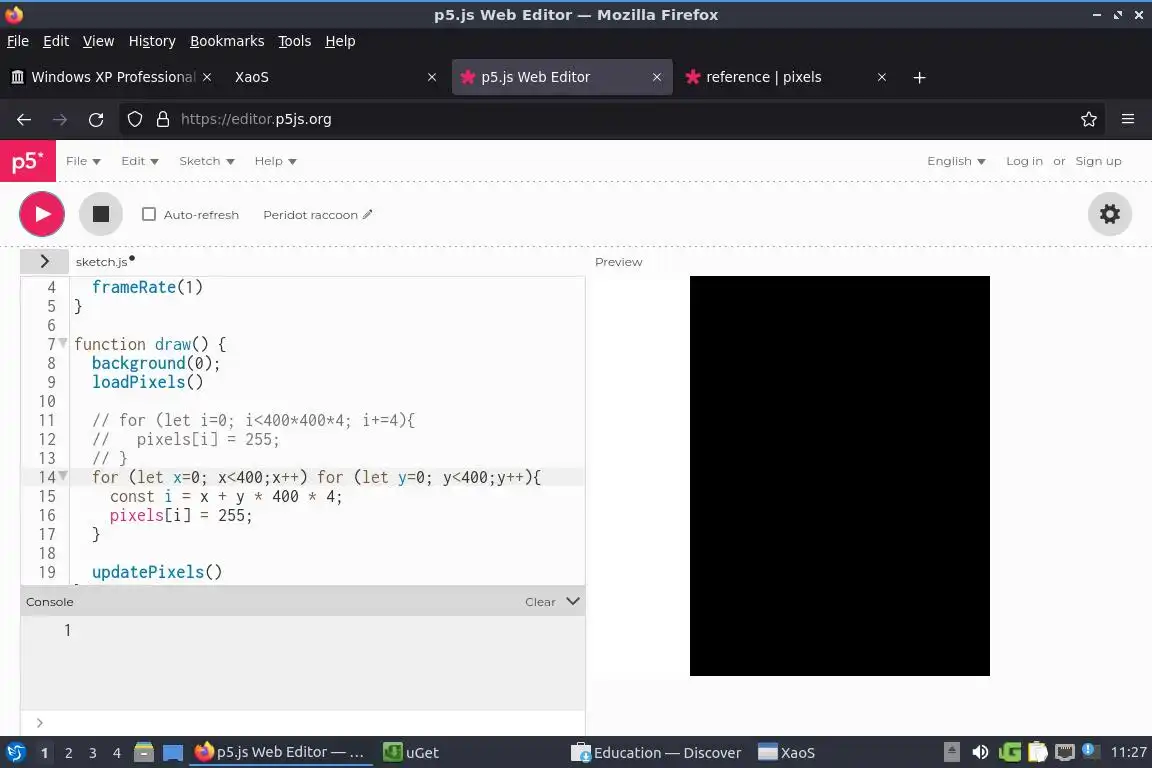Click the black preview canvas
Screen dimensions: 1152x768
(840, 475)
